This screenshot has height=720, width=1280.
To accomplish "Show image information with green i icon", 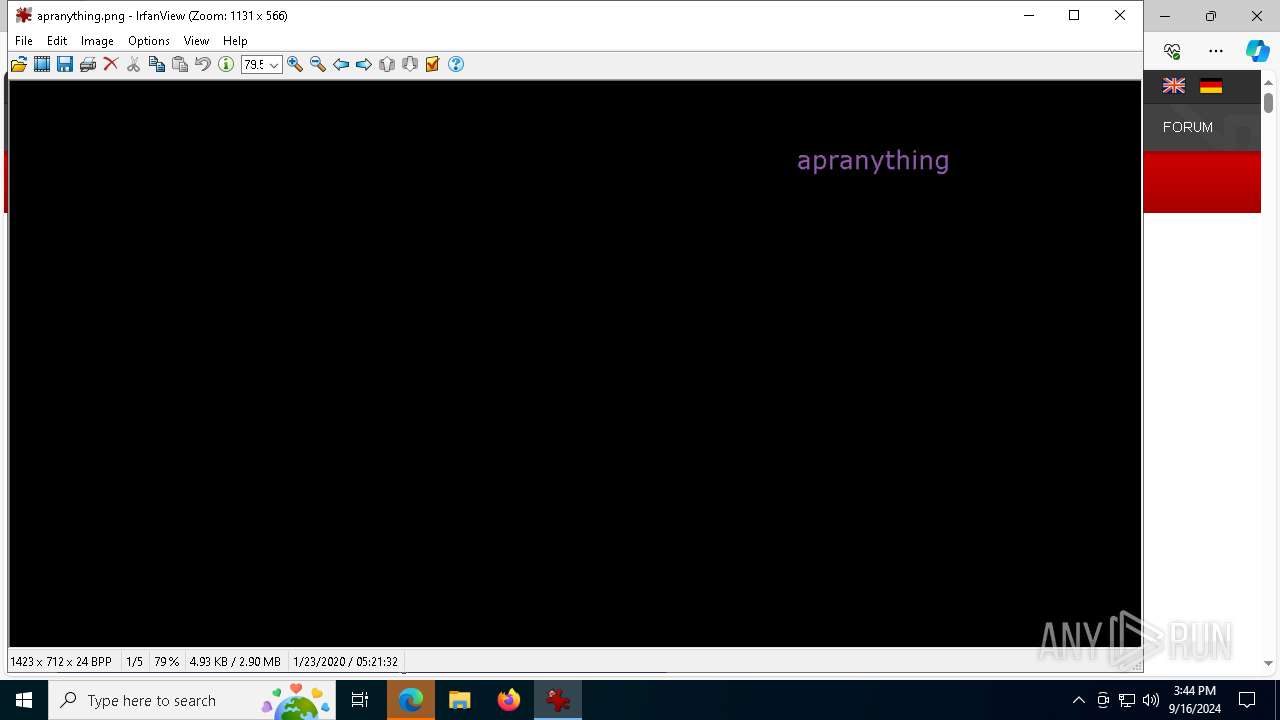I will coord(225,64).
